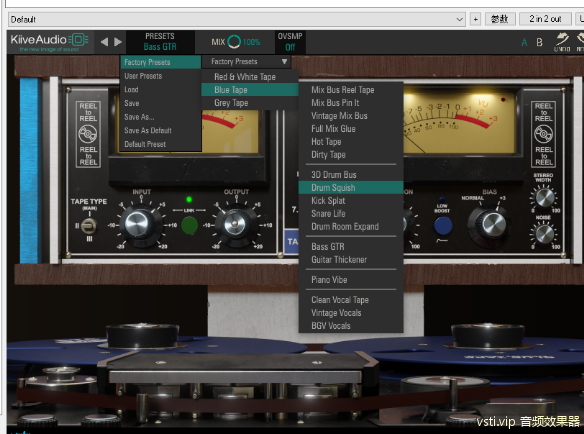Choose Default Preset menu entry
The height and width of the screenshot is (434, 584).
point(161,144)
